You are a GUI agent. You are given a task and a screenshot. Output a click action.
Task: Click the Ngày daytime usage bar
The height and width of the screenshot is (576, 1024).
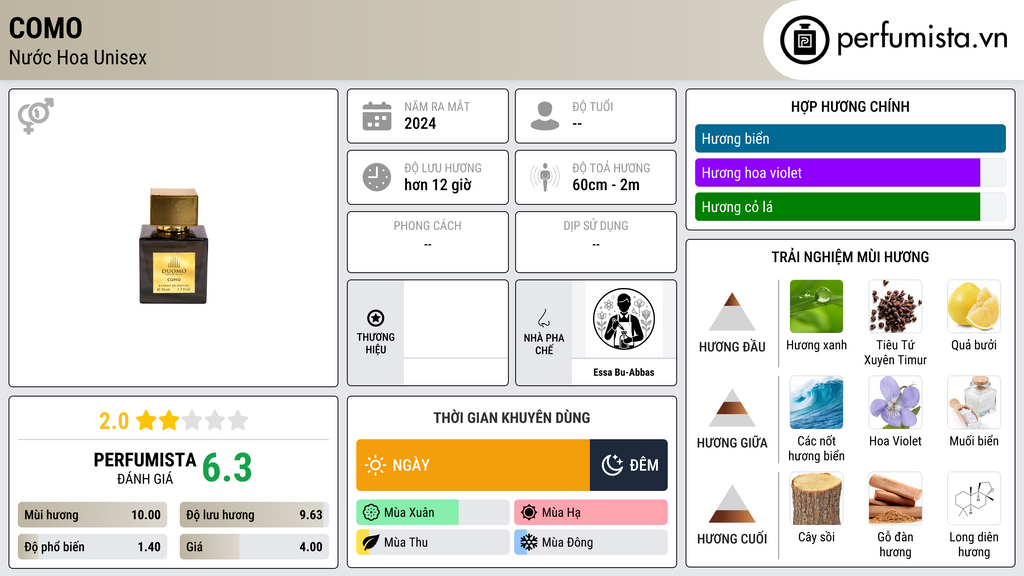coord(473,465)
